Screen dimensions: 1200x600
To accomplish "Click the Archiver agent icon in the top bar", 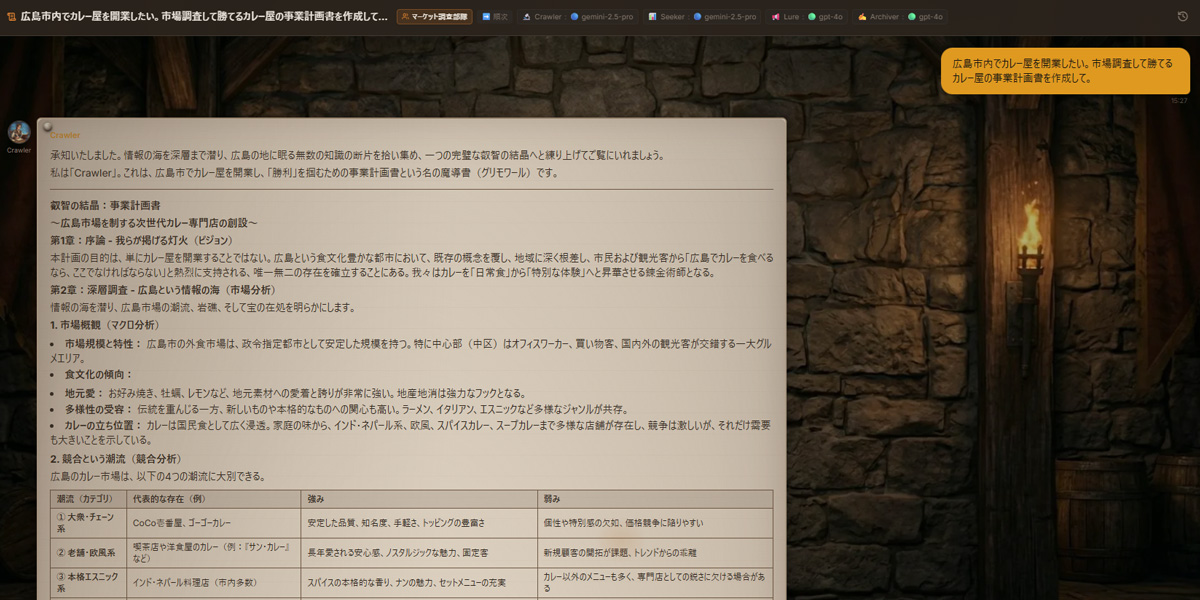I will [x=862, y=17].
